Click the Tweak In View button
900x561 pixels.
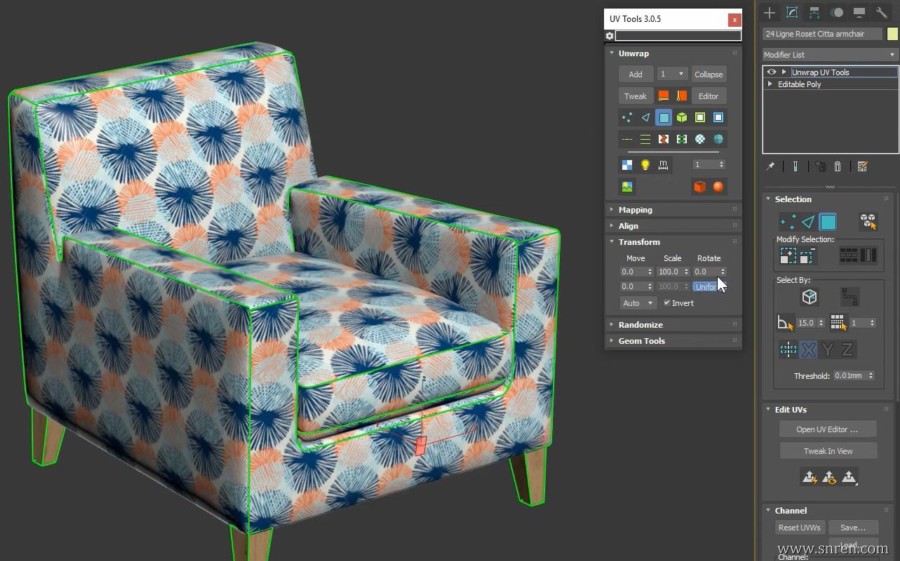click(x=827, y=451)
